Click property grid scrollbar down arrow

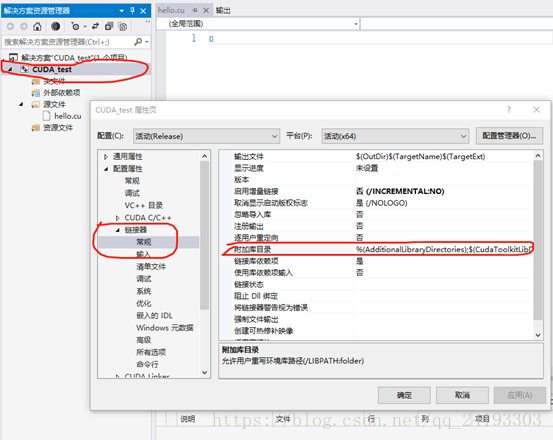538,335
